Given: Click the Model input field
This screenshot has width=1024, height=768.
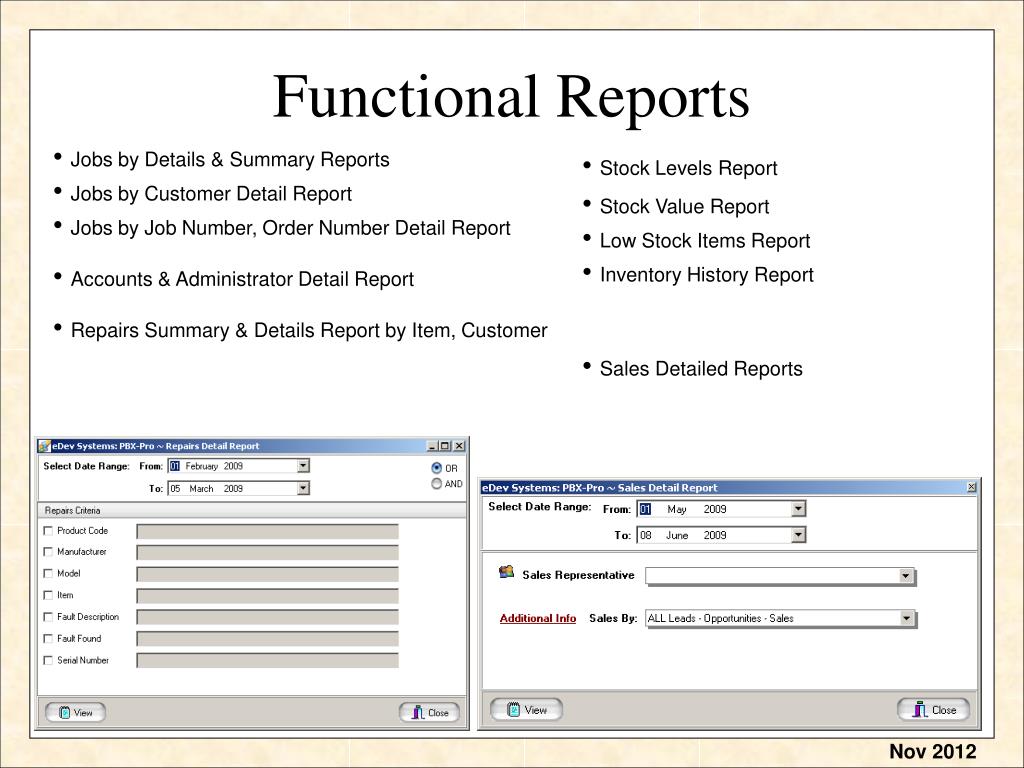Looking at the screenshot, I should [x=267, y=574].
